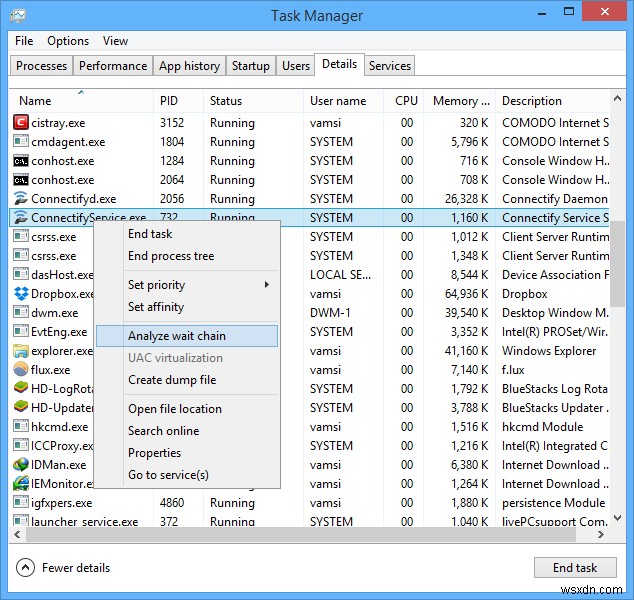Switch to the Services tab
The height and width of the screenshot is (600, 634).
pyautogui.click(x=390, y=65)
